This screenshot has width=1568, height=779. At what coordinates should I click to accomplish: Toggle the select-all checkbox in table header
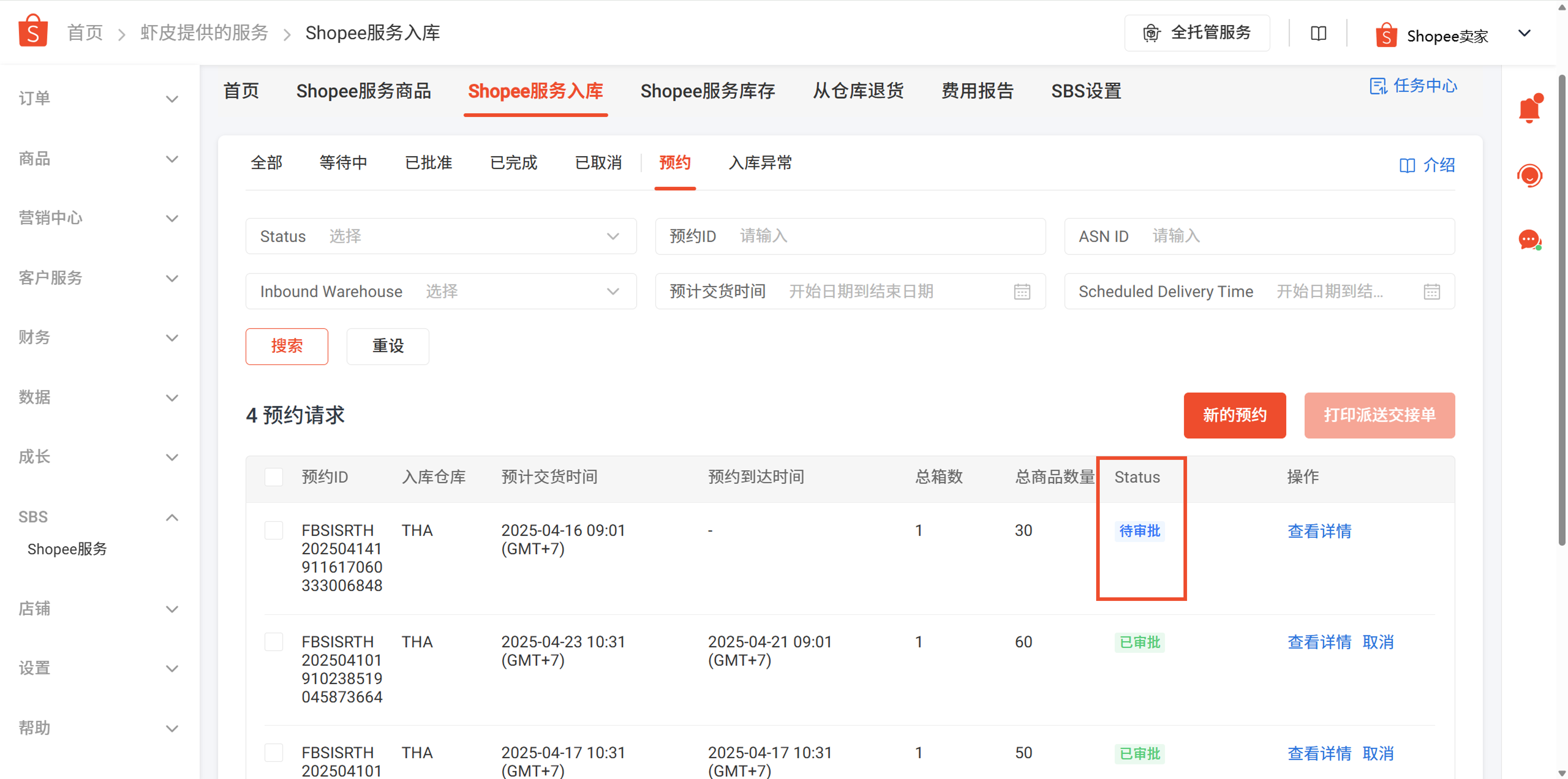click(274, 477)
